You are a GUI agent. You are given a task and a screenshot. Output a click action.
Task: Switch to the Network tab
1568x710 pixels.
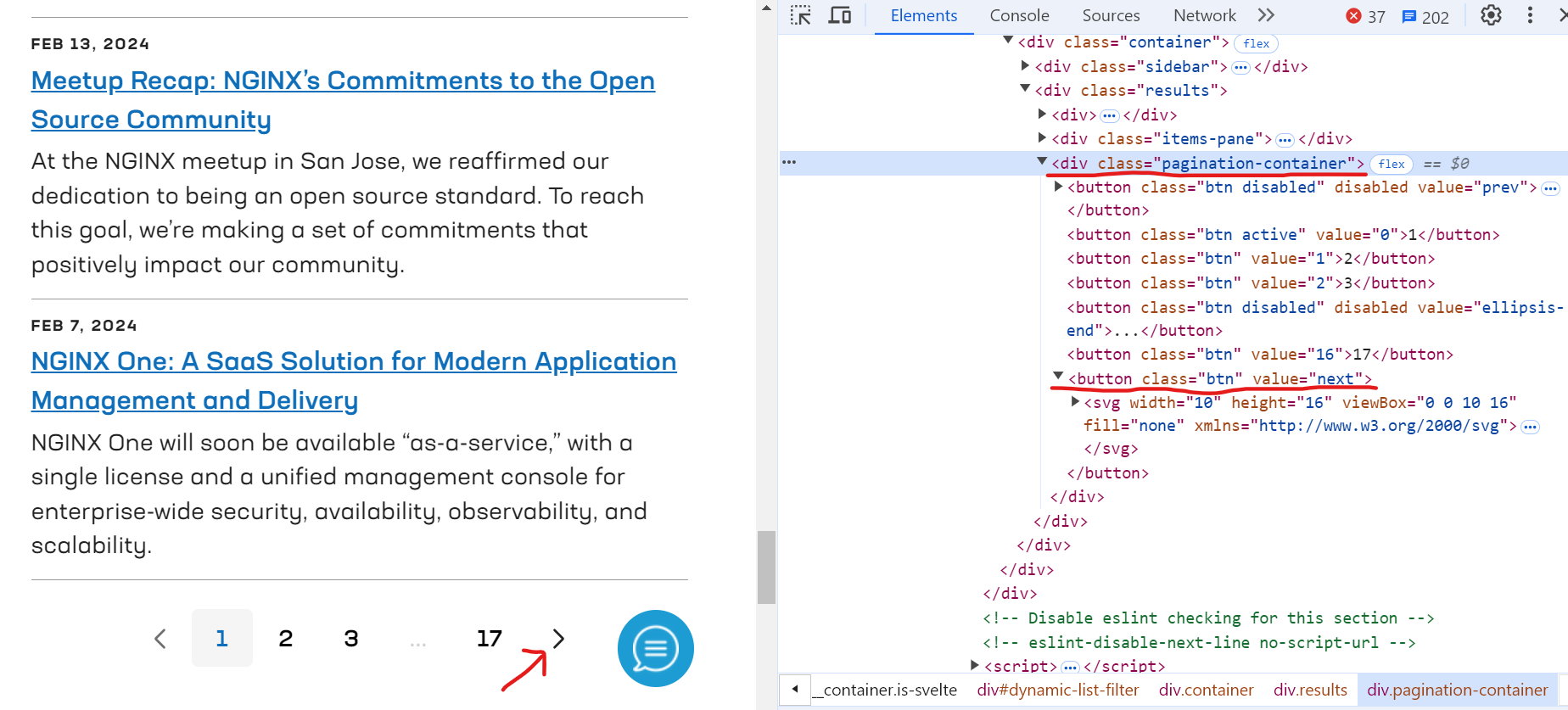(1204, 16)
